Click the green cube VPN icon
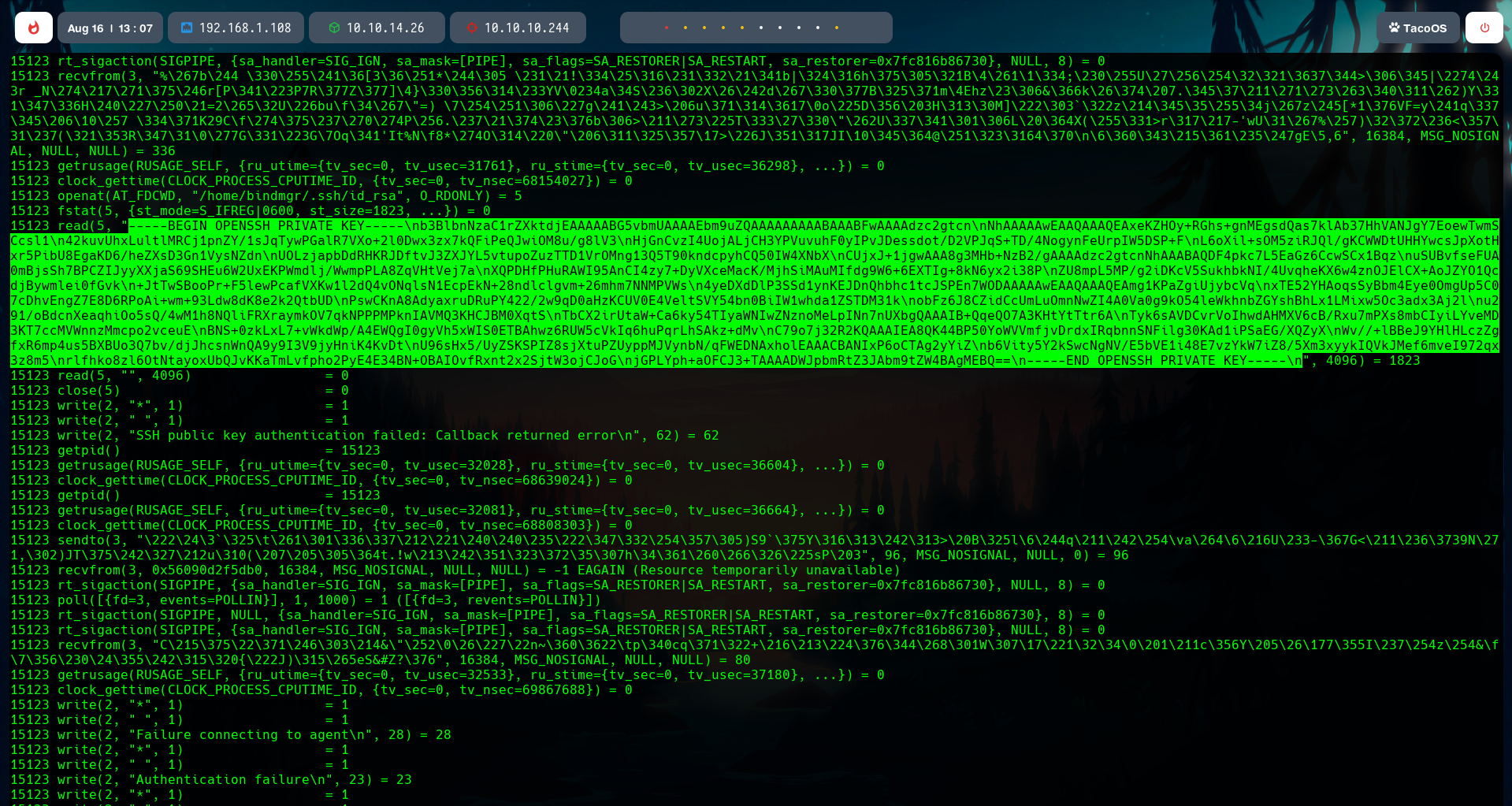The width and height of the screenshot is (1512, 806). point(334,28)
